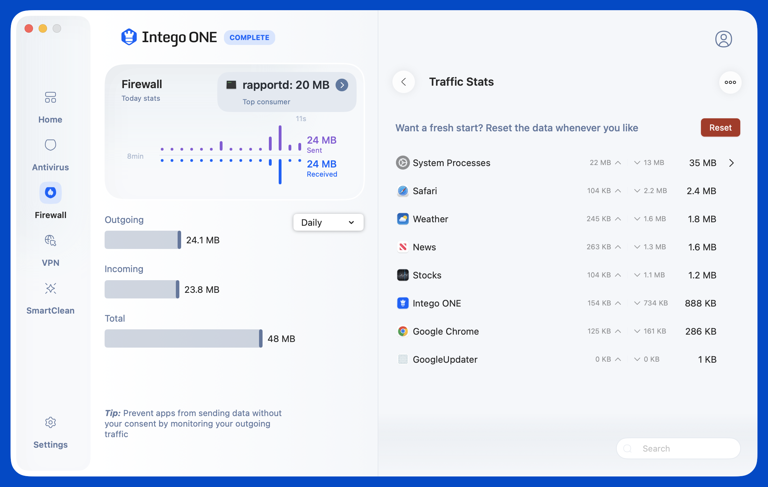The image size is (768, 487).
Task: Select the Firewall sidebar icon
Action: (50, 193)
